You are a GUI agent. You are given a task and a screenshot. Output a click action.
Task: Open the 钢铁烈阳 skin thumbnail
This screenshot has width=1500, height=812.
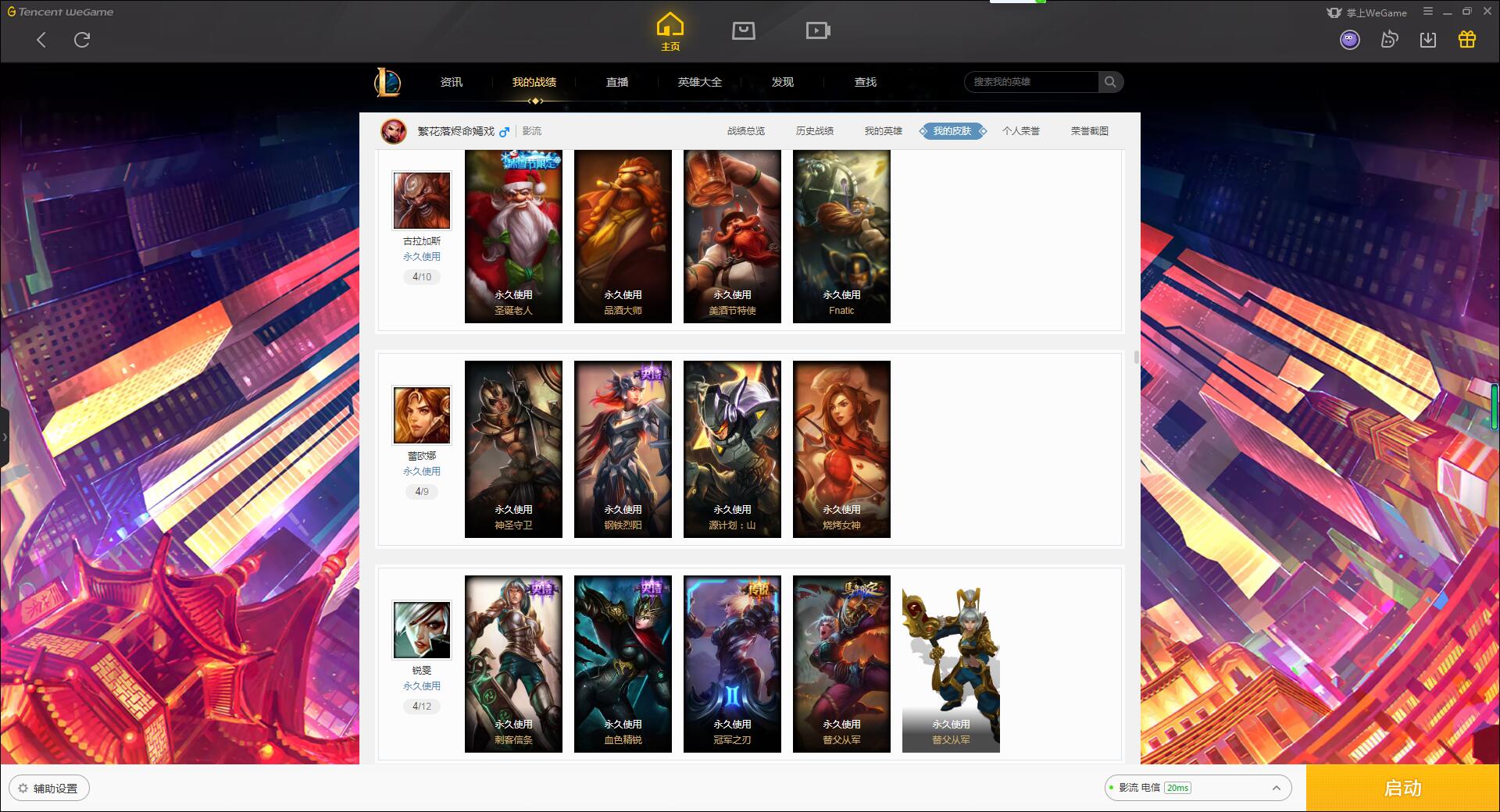pyautogui.click(x=623, y=449)
